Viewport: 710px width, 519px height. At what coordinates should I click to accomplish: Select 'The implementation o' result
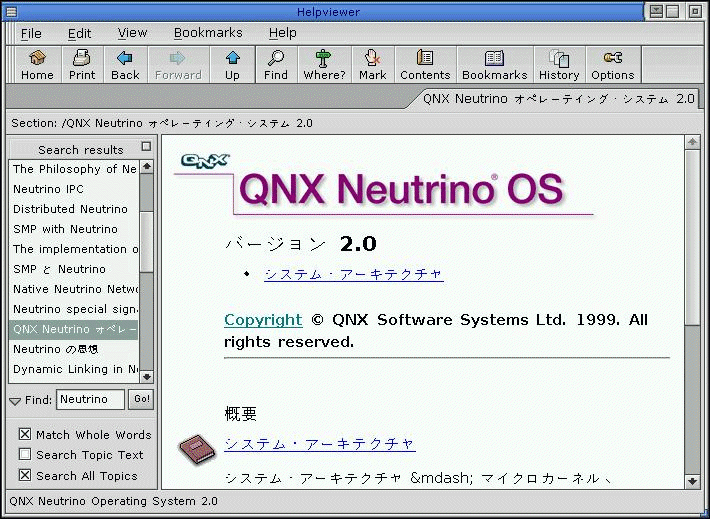pos(74,249)
